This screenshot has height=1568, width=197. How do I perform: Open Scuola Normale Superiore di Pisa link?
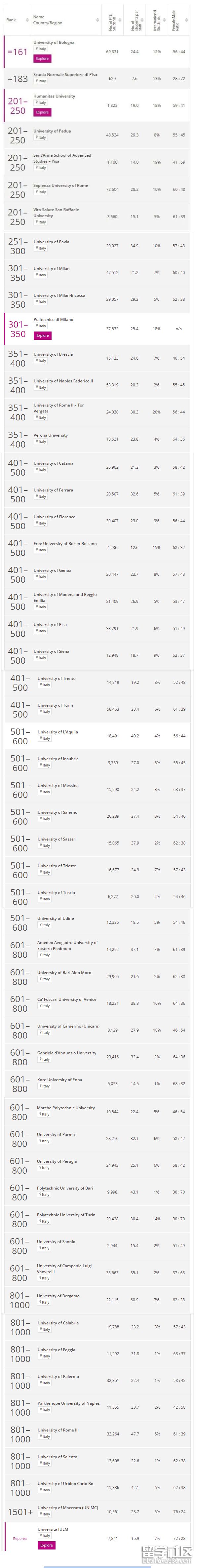point(65,74)
